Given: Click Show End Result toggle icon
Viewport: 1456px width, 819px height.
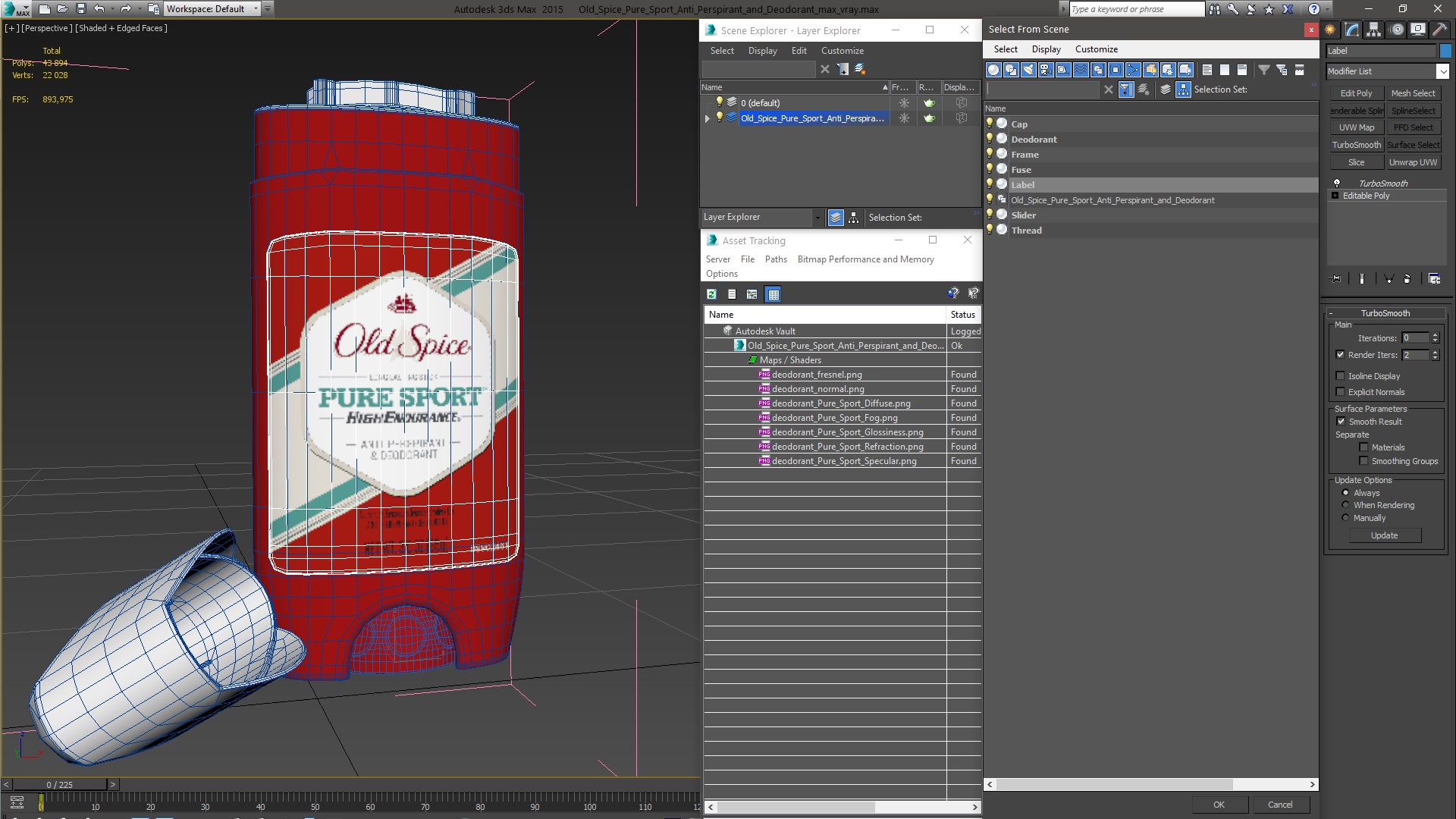Looking at the screenshot, I should 1362,279.
